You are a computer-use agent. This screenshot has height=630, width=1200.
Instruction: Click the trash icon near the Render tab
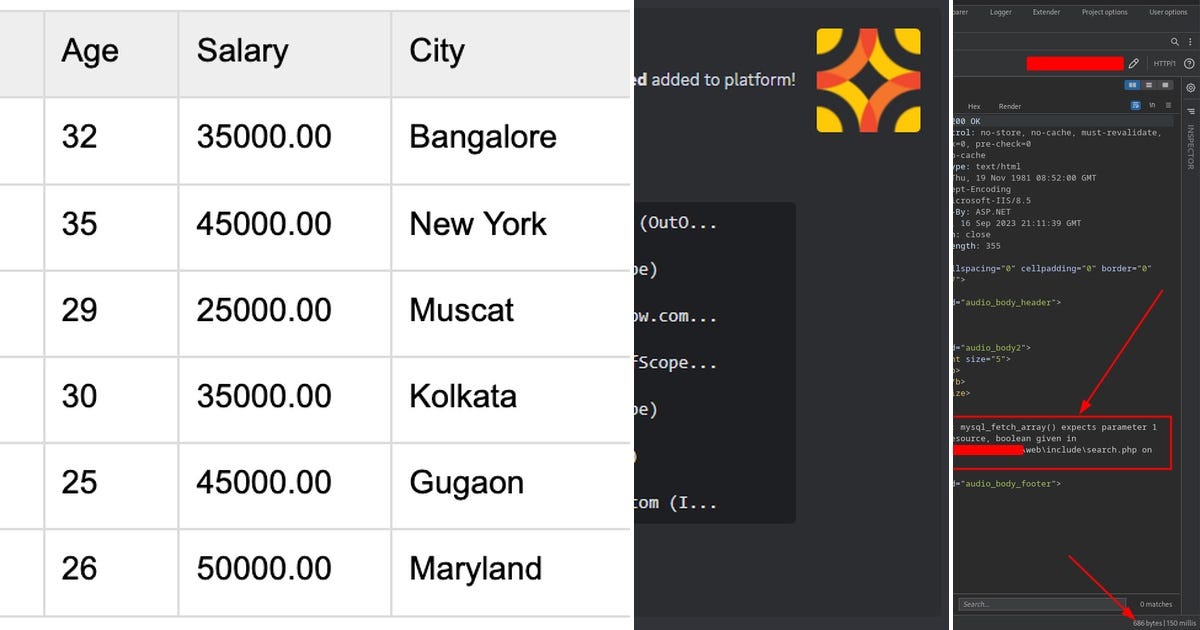tap(1168, 105)
